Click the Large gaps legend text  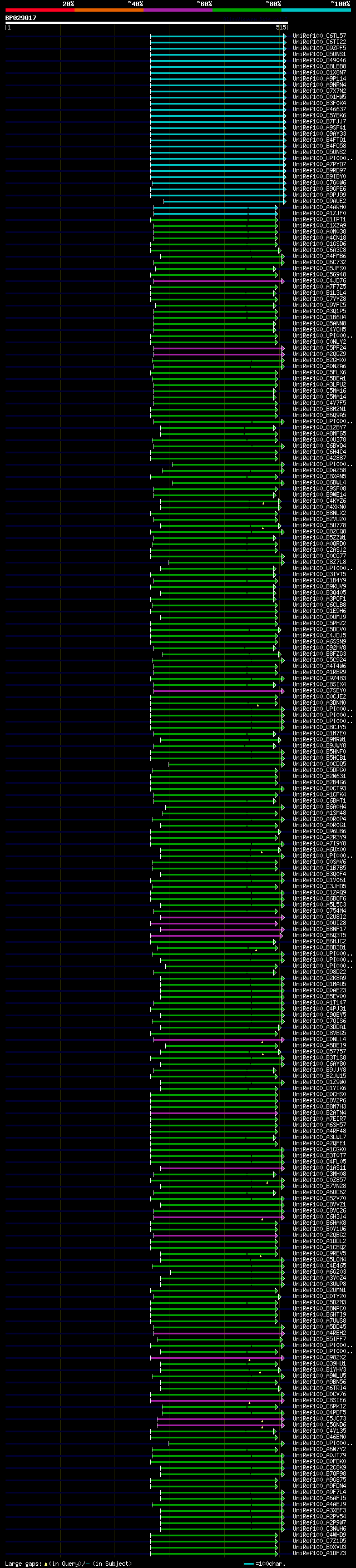tap(24, 1563)
